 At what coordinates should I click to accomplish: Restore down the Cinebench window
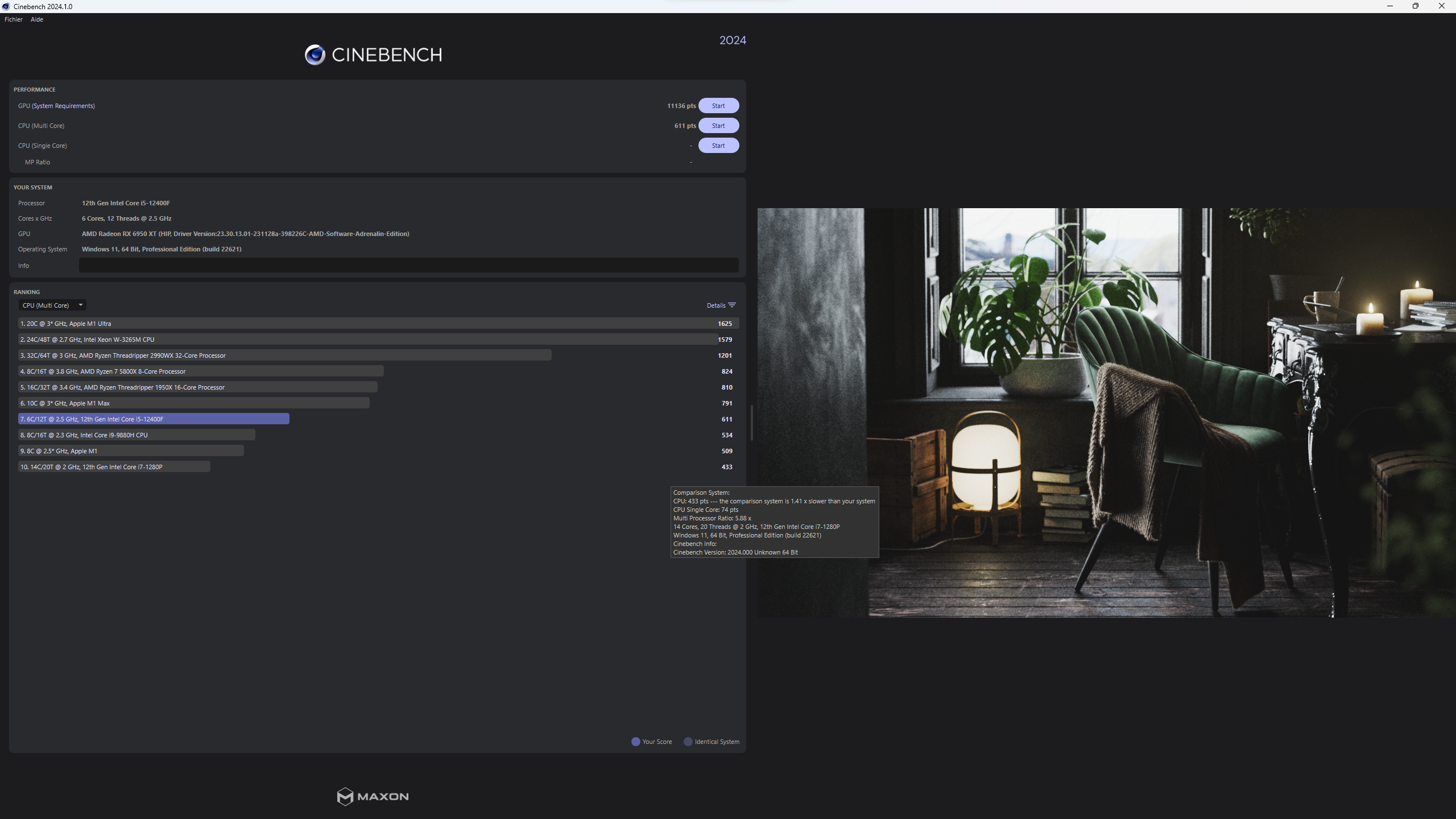(1416, 6)
